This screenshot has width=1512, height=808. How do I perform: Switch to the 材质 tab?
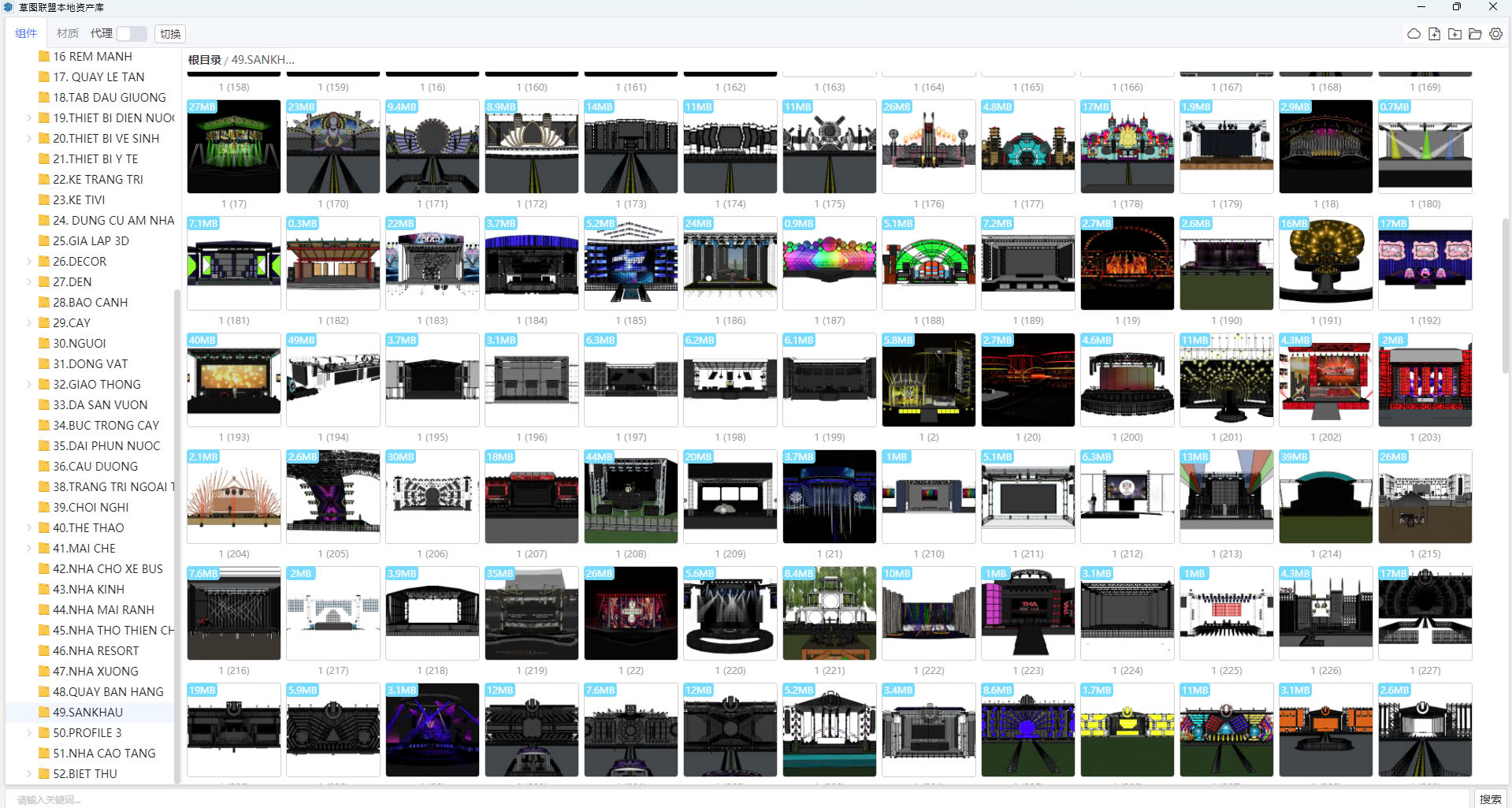tap(67, 33)
